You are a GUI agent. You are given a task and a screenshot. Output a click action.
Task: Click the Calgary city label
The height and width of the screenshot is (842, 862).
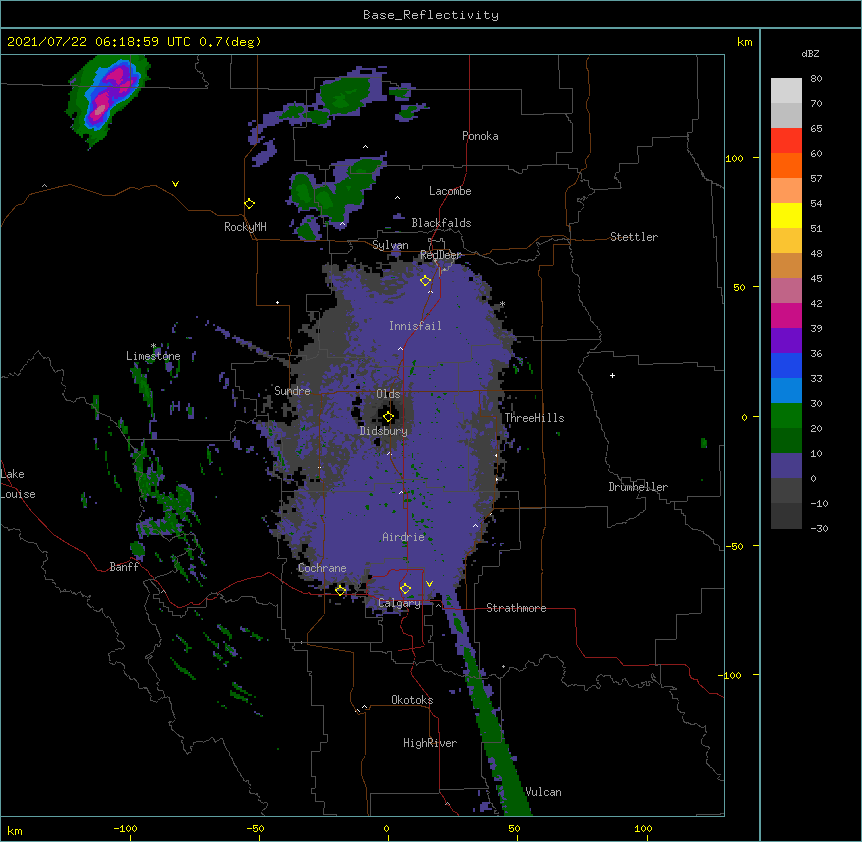point(400,603)
